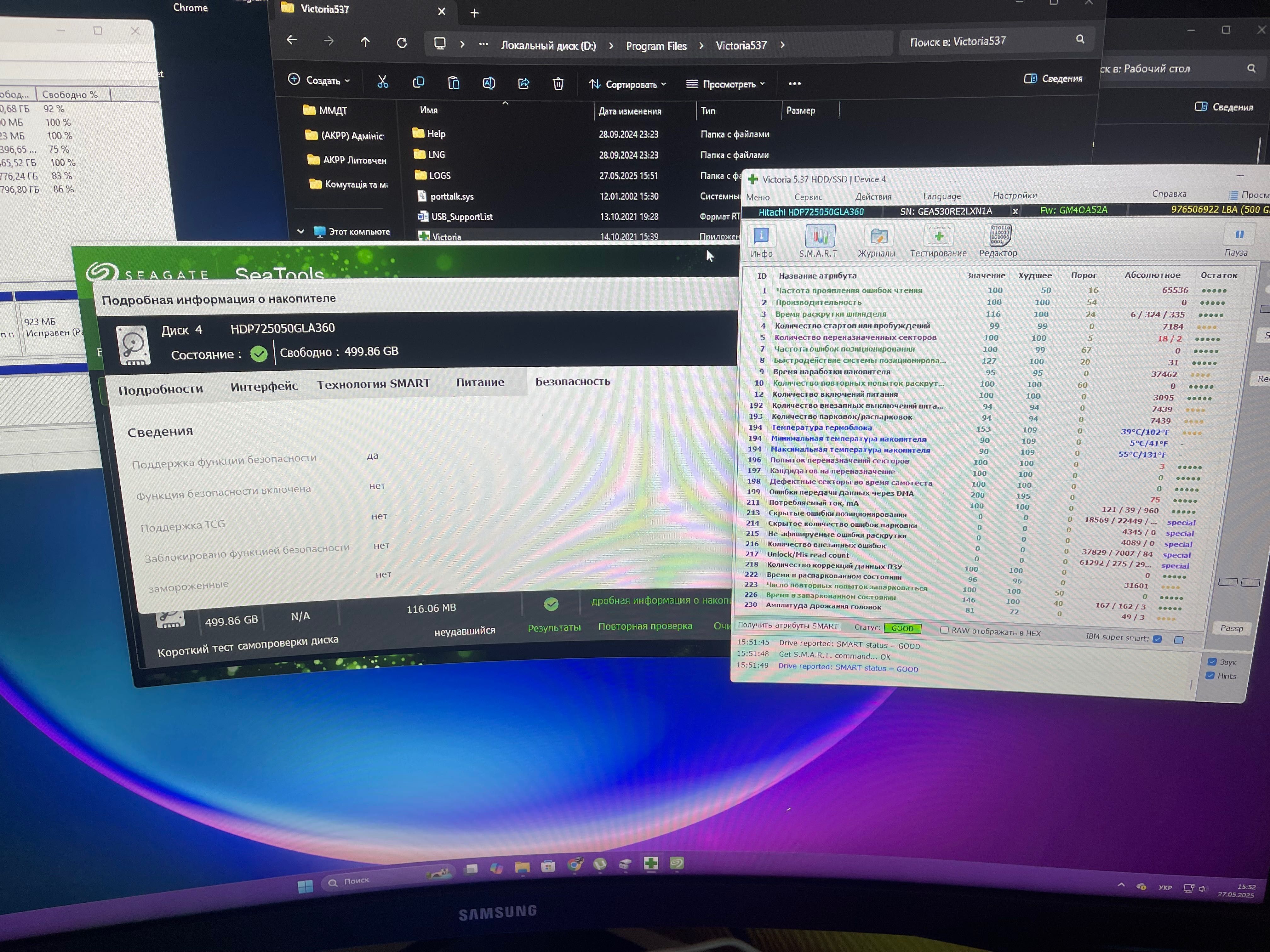Click Copy icon in File Explorer toolbar

[418, 82]
